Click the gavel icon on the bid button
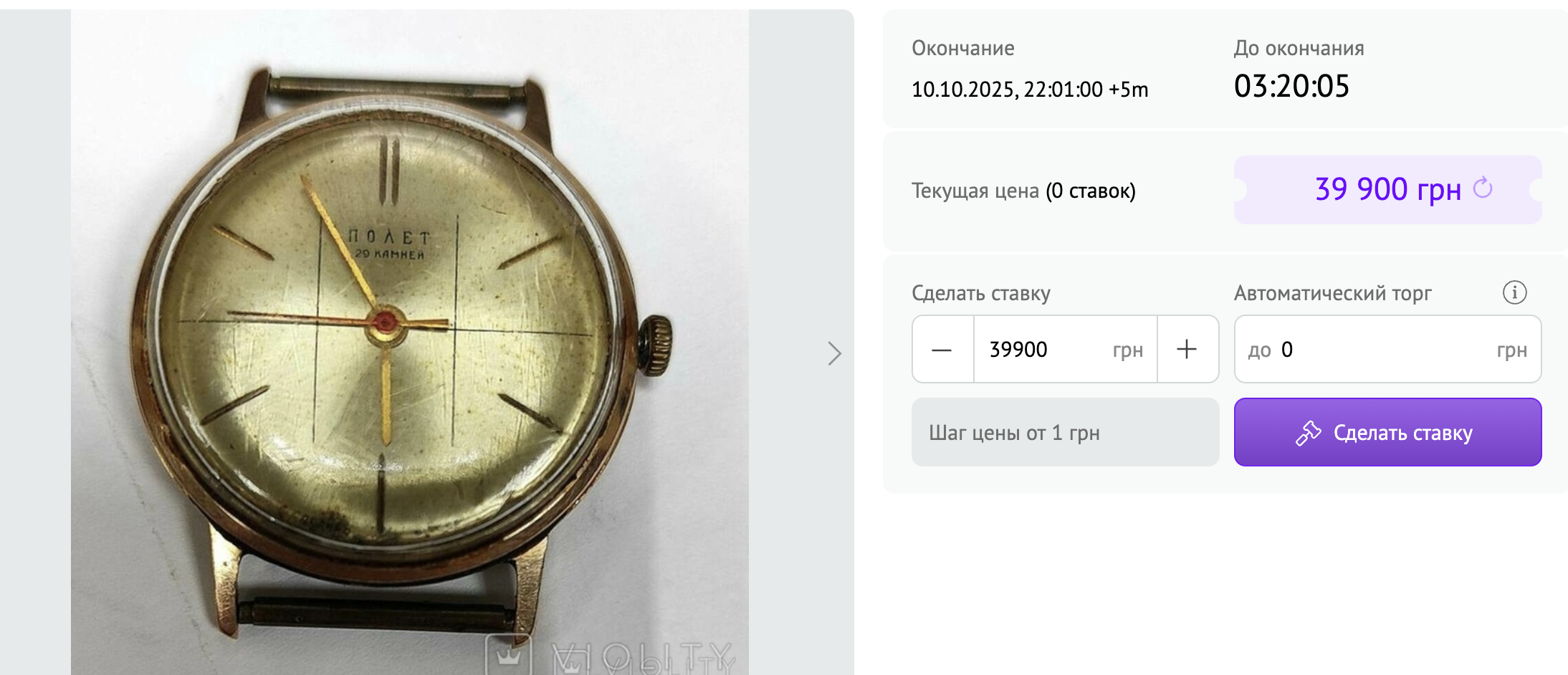The image size is (1568, 675). (1308, 433)
